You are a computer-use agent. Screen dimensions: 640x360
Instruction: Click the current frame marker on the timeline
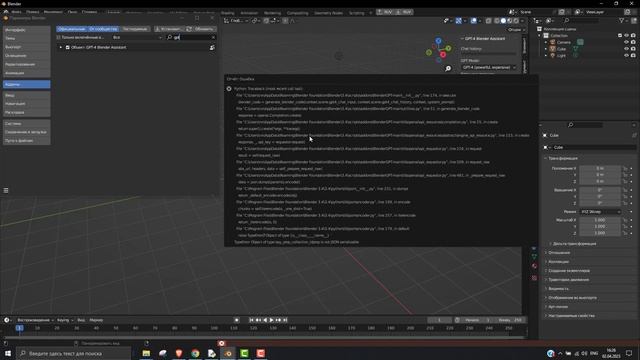19,328
